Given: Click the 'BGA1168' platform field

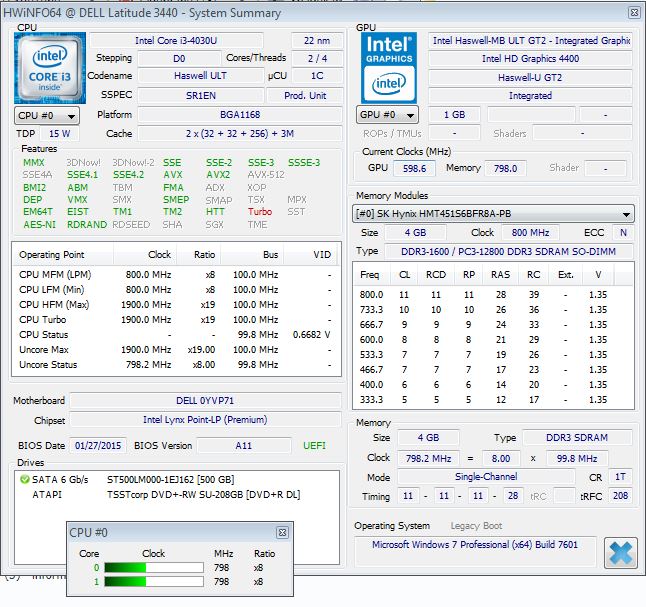Looking at the screenshot, I should tap(240, 115).
